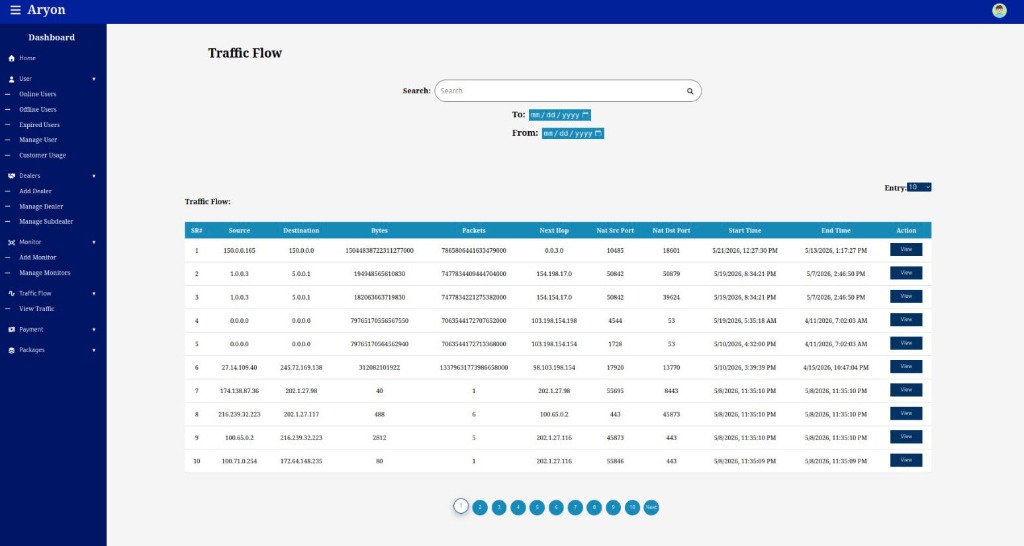Screen dimensions: 1024x546
Task: Click the Packages section icon
Action: [x=11, y=350]
